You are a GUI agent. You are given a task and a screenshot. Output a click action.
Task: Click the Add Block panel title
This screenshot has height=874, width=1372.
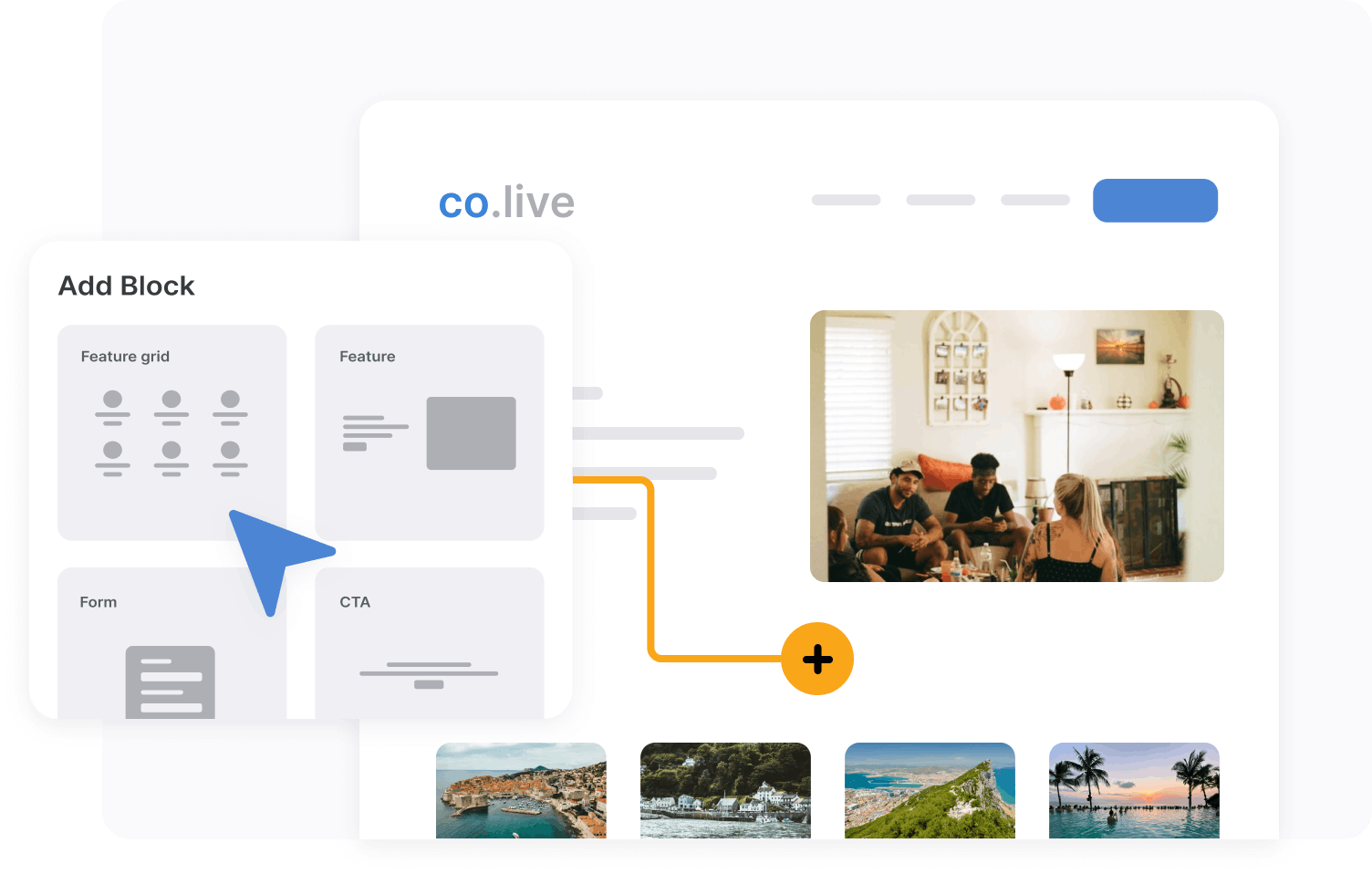pos(127,286)
